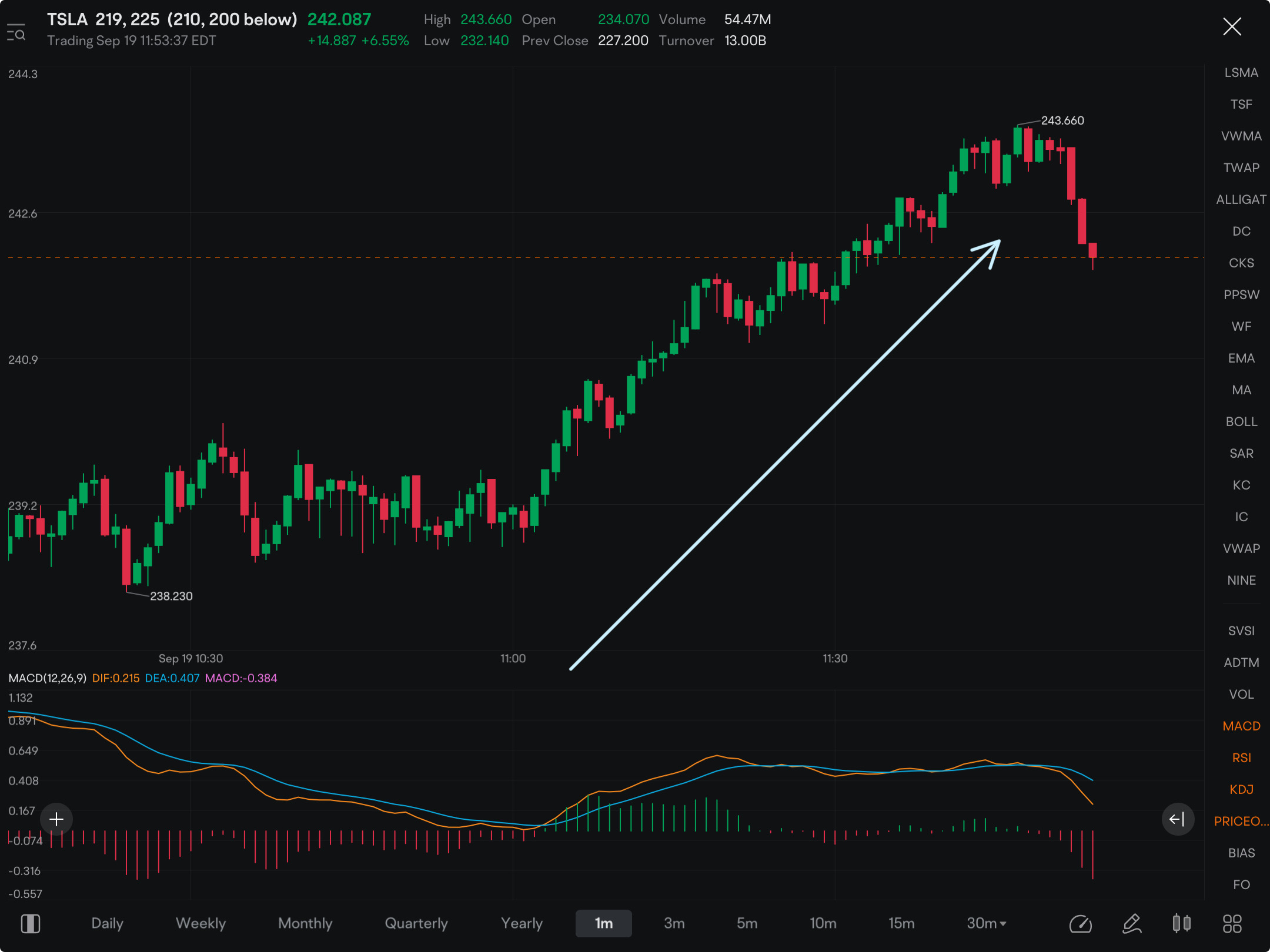Viewport: 1270px width, 952px height.
Task: Enable the FO sub-indicator
Action: (1241, 885)
